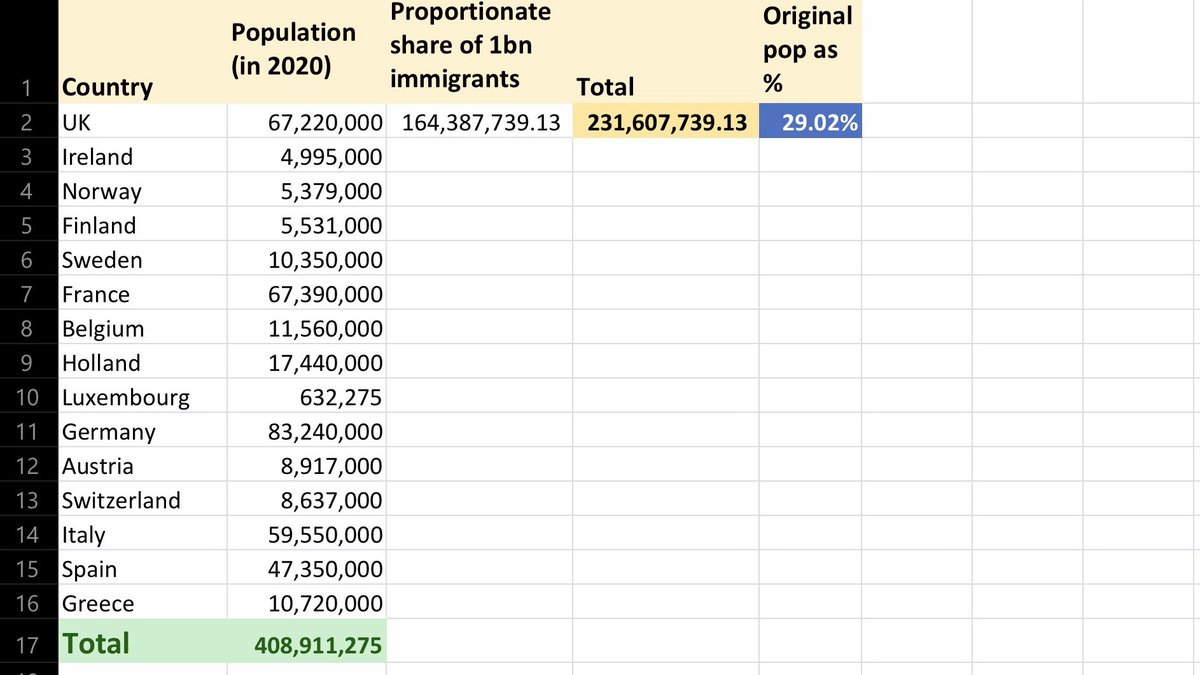1200x675 pixels.
Task: Select the 'Population (in 2020)' header cell
Action: coord(307,51)
